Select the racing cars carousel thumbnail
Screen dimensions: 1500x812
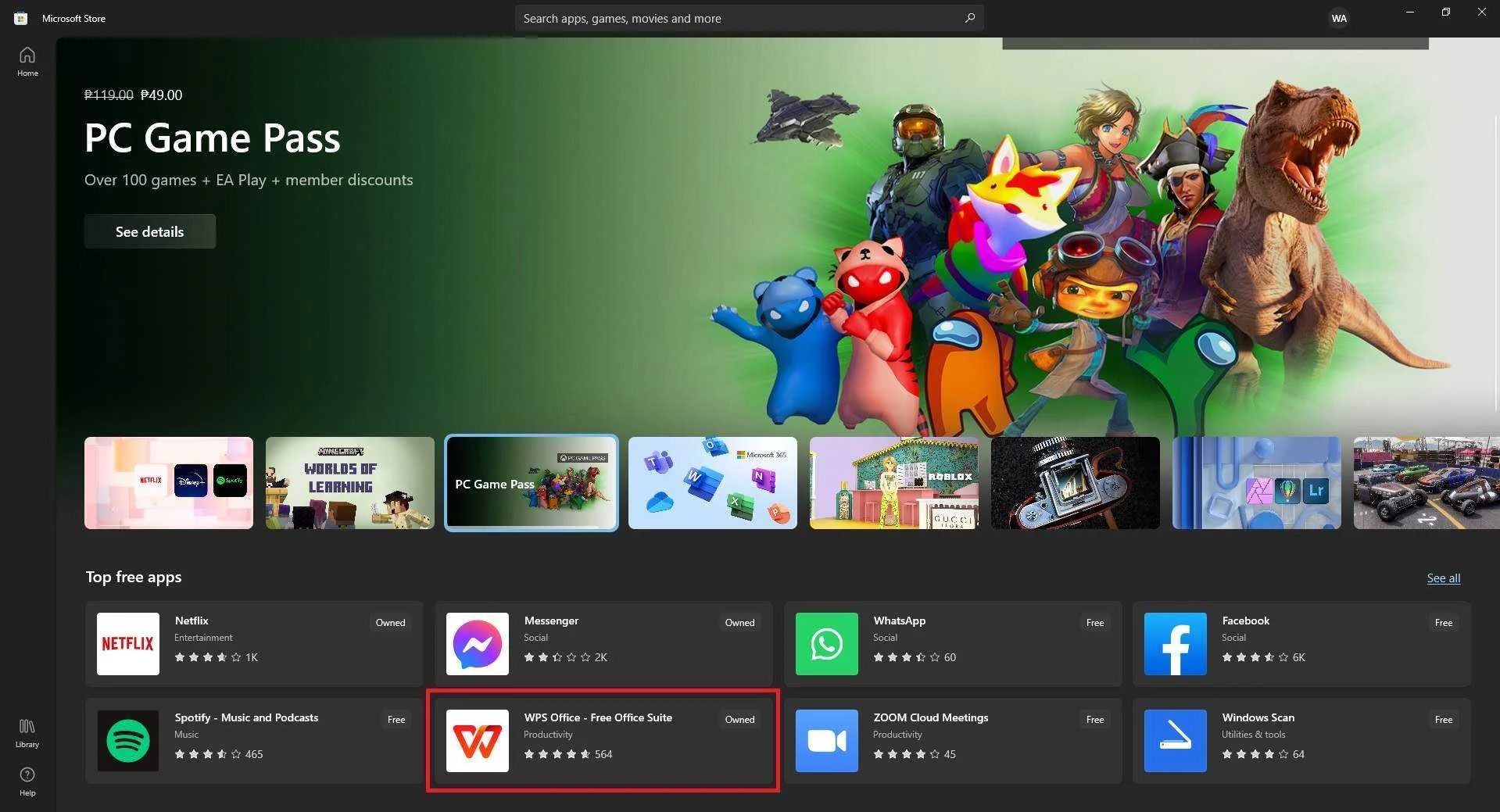pyautogui.click(x=1427, y=483)
